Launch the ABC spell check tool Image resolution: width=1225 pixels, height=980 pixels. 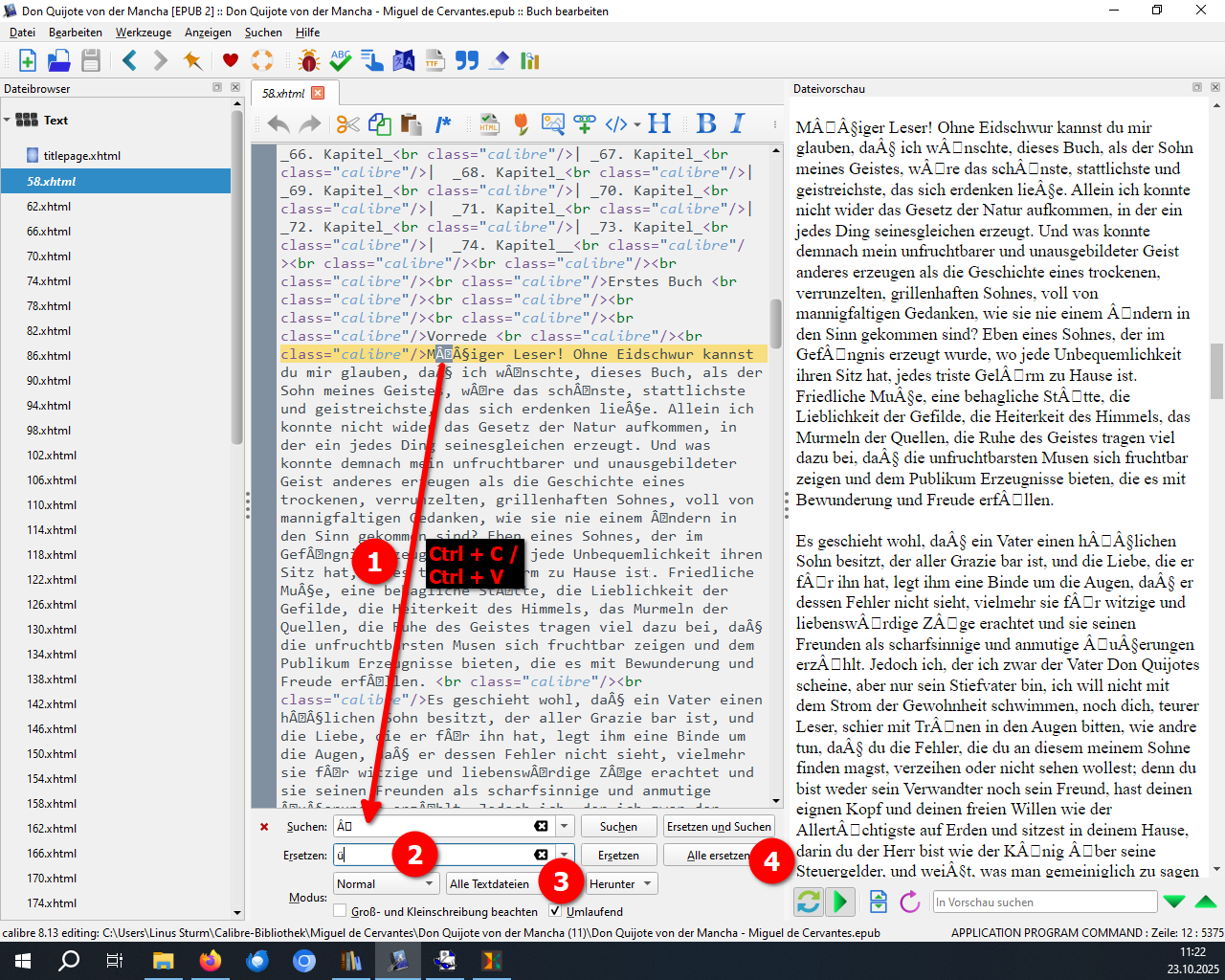click(x=341, y=61)
